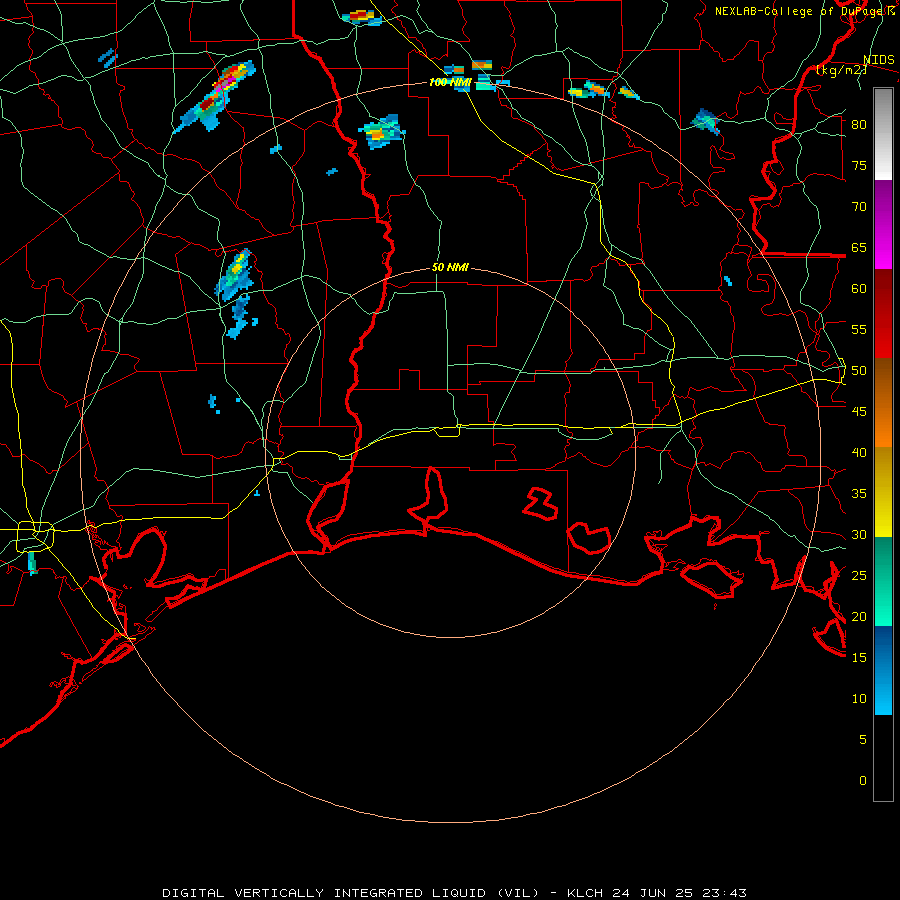This screenshot has height=900, width=900.
Task: Click the 20 value on the VIL scale
Action: coord(859,616)
